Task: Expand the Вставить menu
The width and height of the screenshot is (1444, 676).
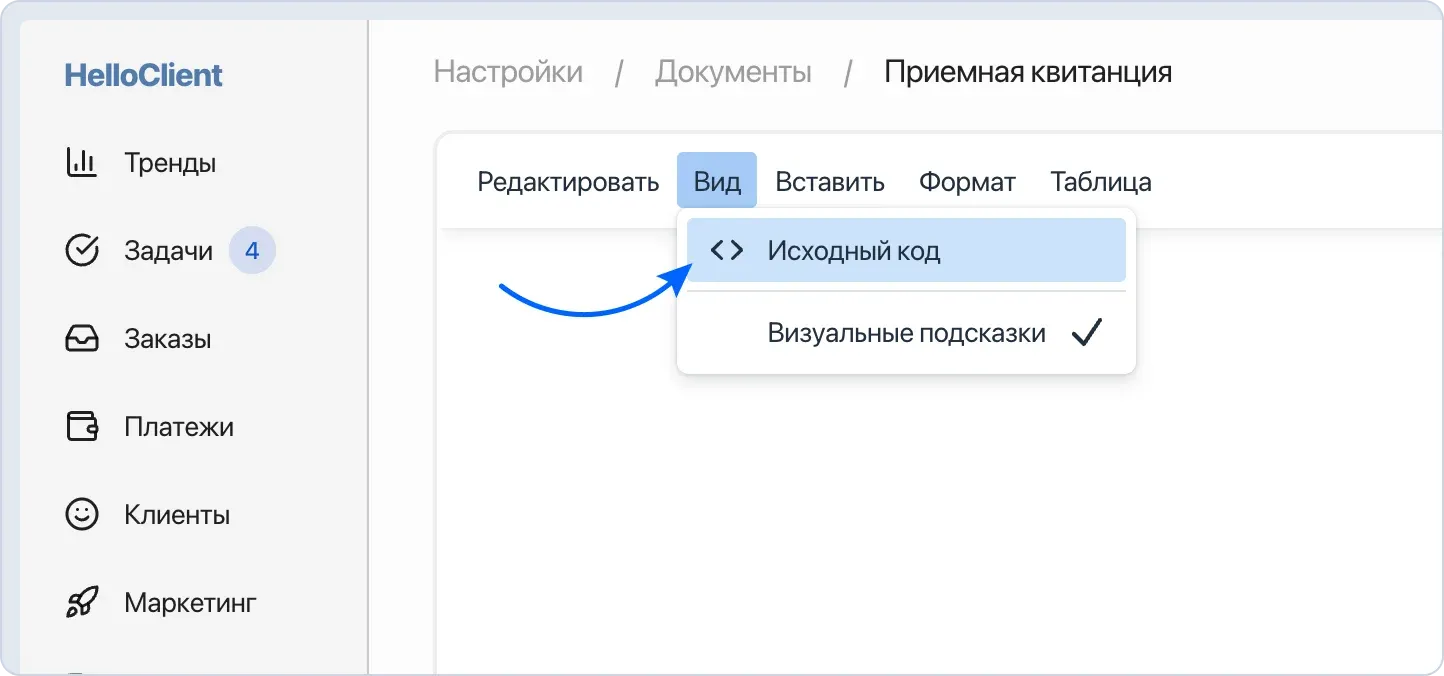Action: tap(830, 181)
